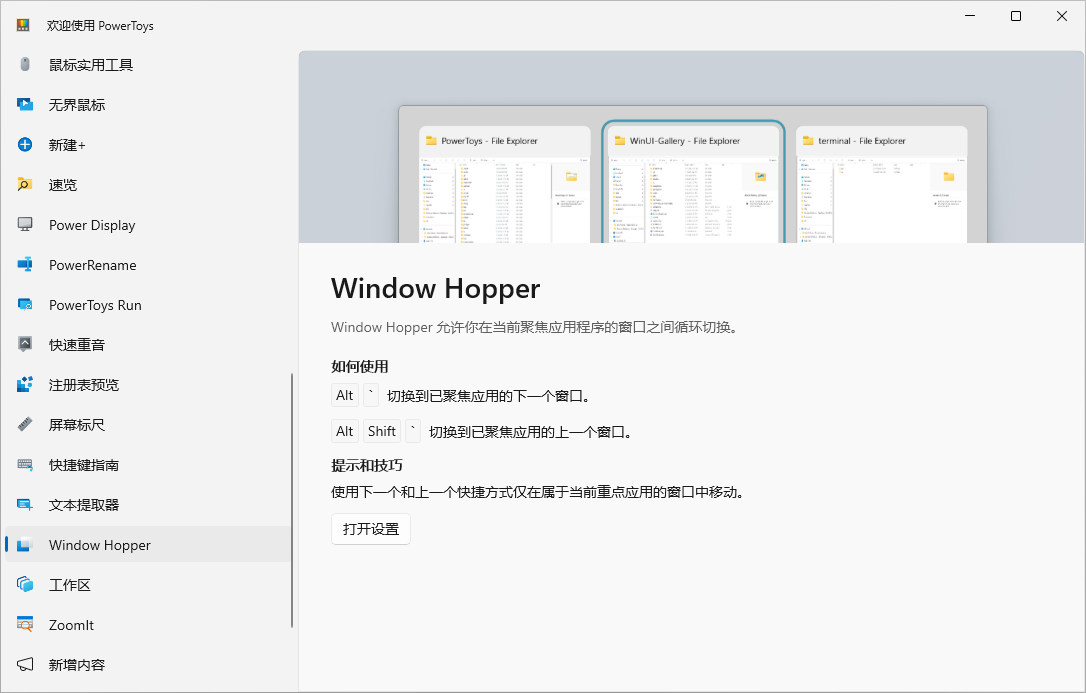Viewport: 1086px width, 693px height.
Task: Click the 工作区 icon
Action: [x=25, y=585]
